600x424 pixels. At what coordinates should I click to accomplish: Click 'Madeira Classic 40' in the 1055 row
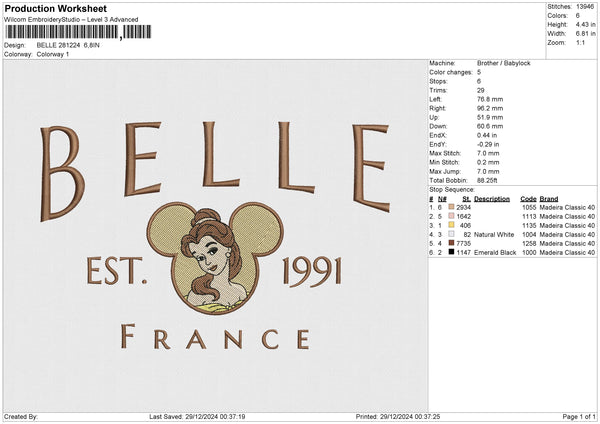567,207
